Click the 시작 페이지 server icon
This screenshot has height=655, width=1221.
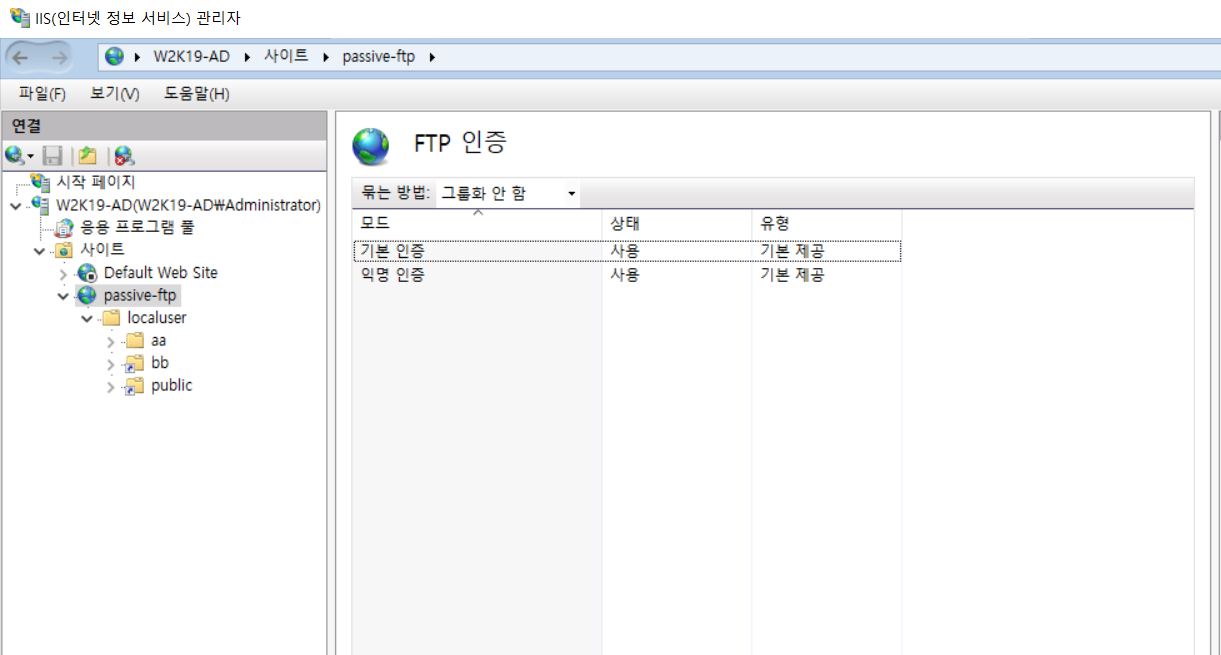(40, 182)
